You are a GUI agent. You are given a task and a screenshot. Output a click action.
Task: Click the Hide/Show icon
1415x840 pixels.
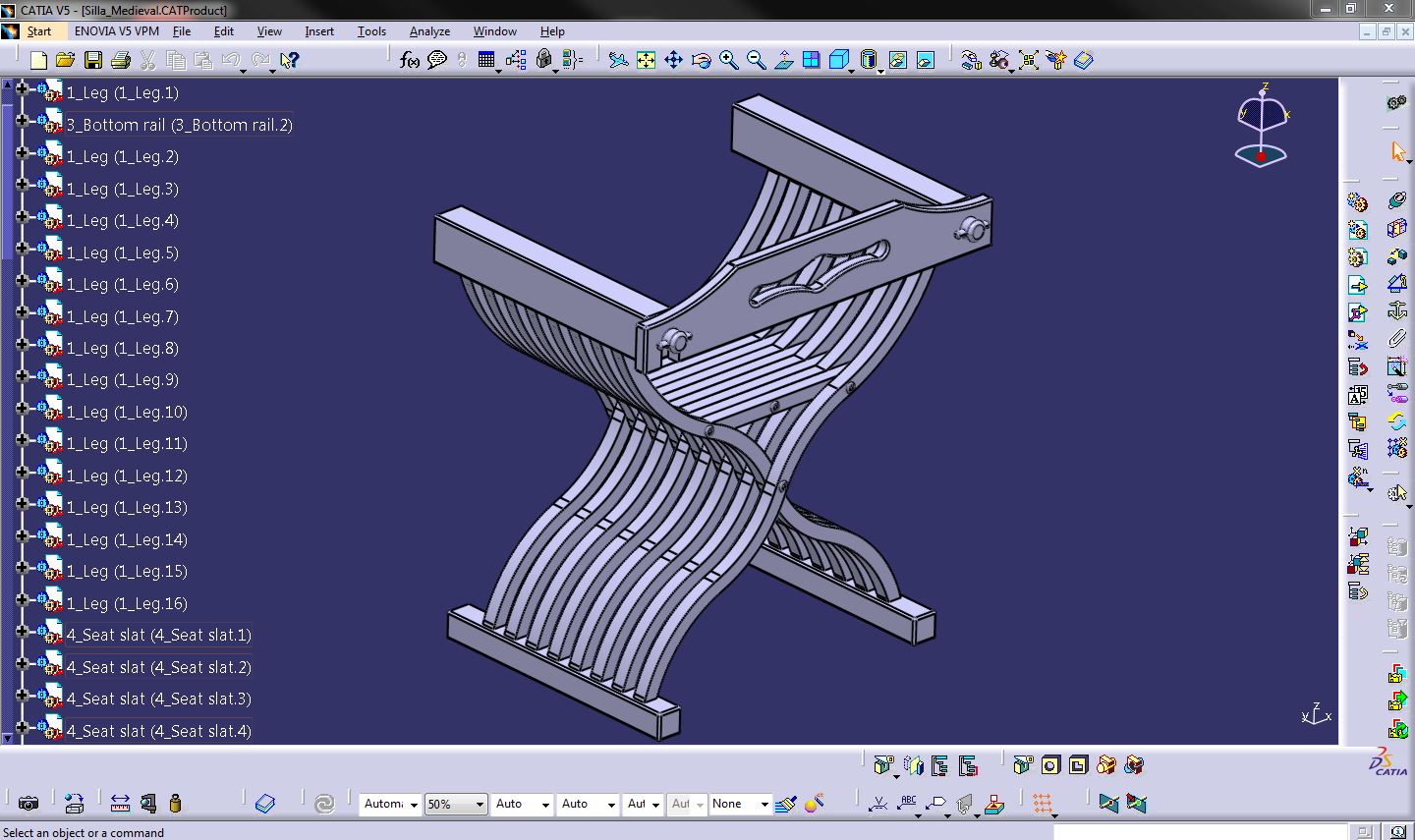pyautogui.click(x=897, y=61)
